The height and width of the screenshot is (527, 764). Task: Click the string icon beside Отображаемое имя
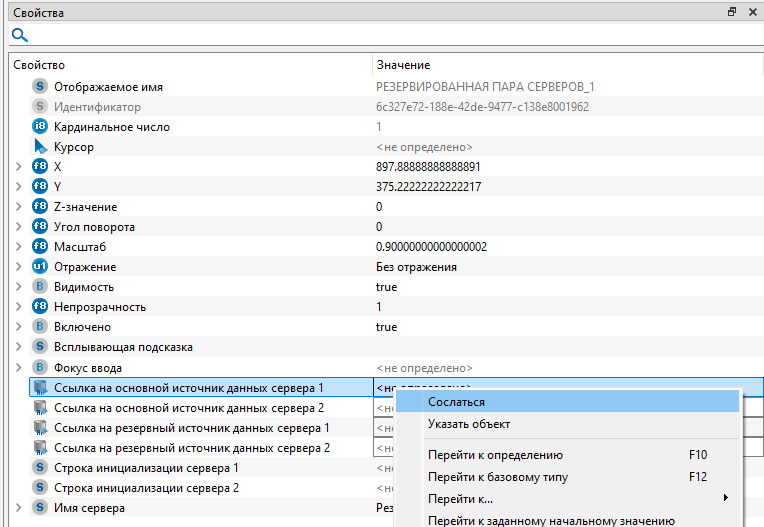pyautogui.click(x=40, y=87)
